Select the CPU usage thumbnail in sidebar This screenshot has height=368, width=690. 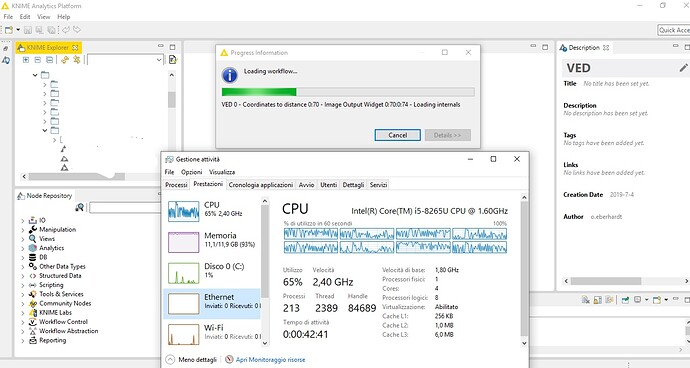click(x=184, y=211)
